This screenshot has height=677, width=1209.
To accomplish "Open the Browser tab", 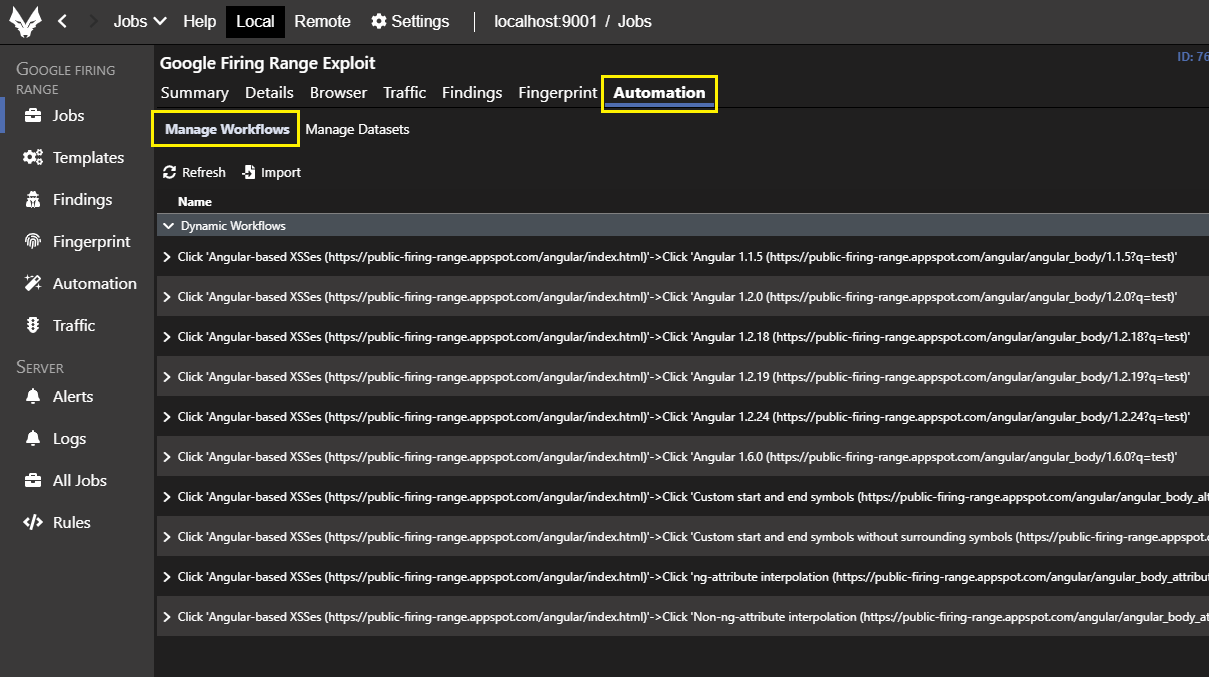I will [x=338, y=92].
